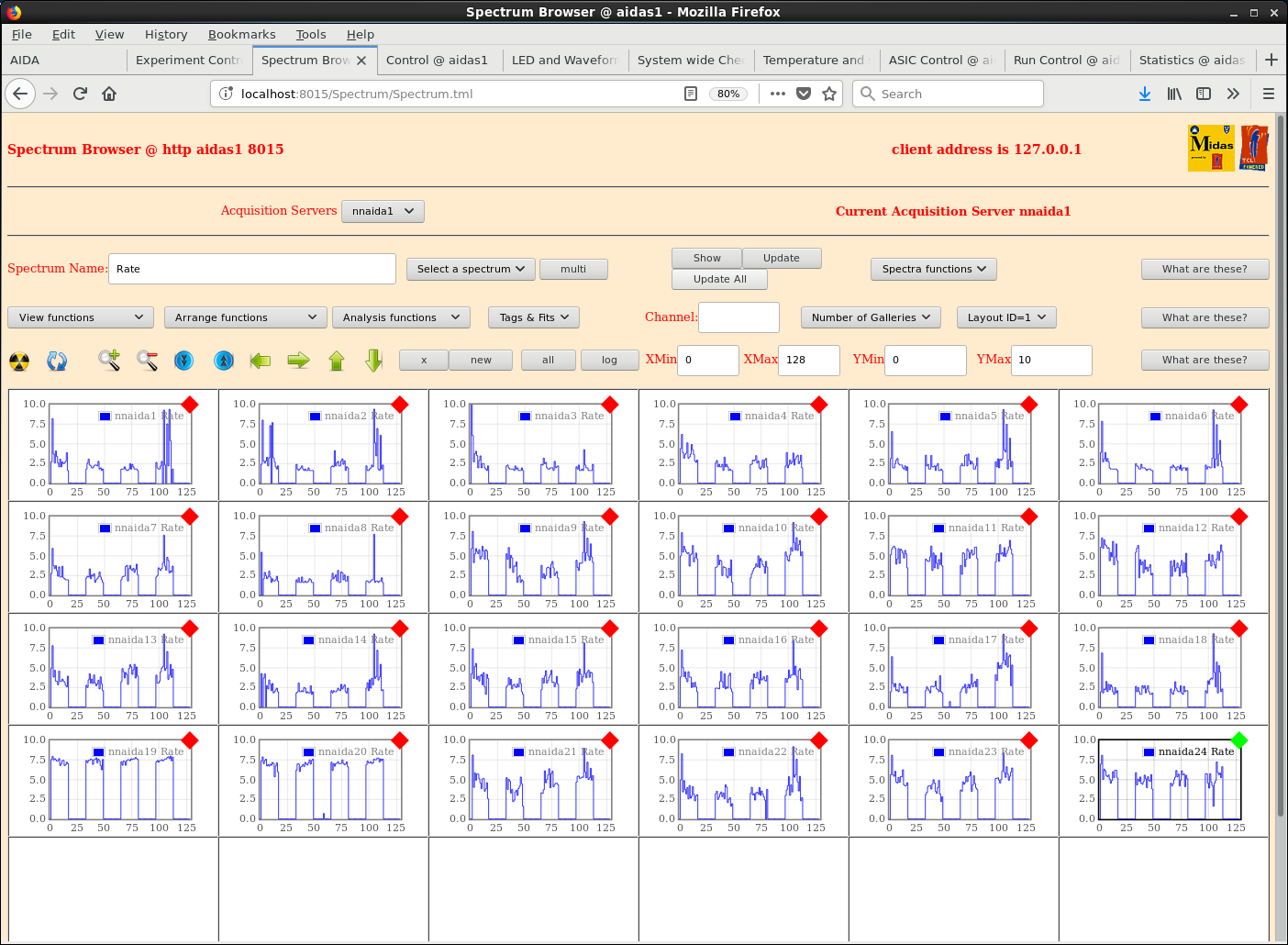Click the Spectrum Name input field
Image resolution: width=1288 pixels, height=945 pixels.
252,269
